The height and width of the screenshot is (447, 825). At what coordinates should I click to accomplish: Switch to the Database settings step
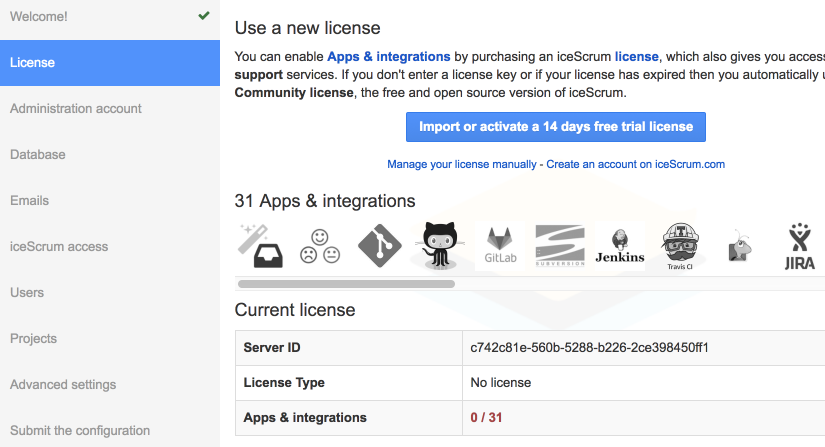pyautogui.click(x=38, y=154)
